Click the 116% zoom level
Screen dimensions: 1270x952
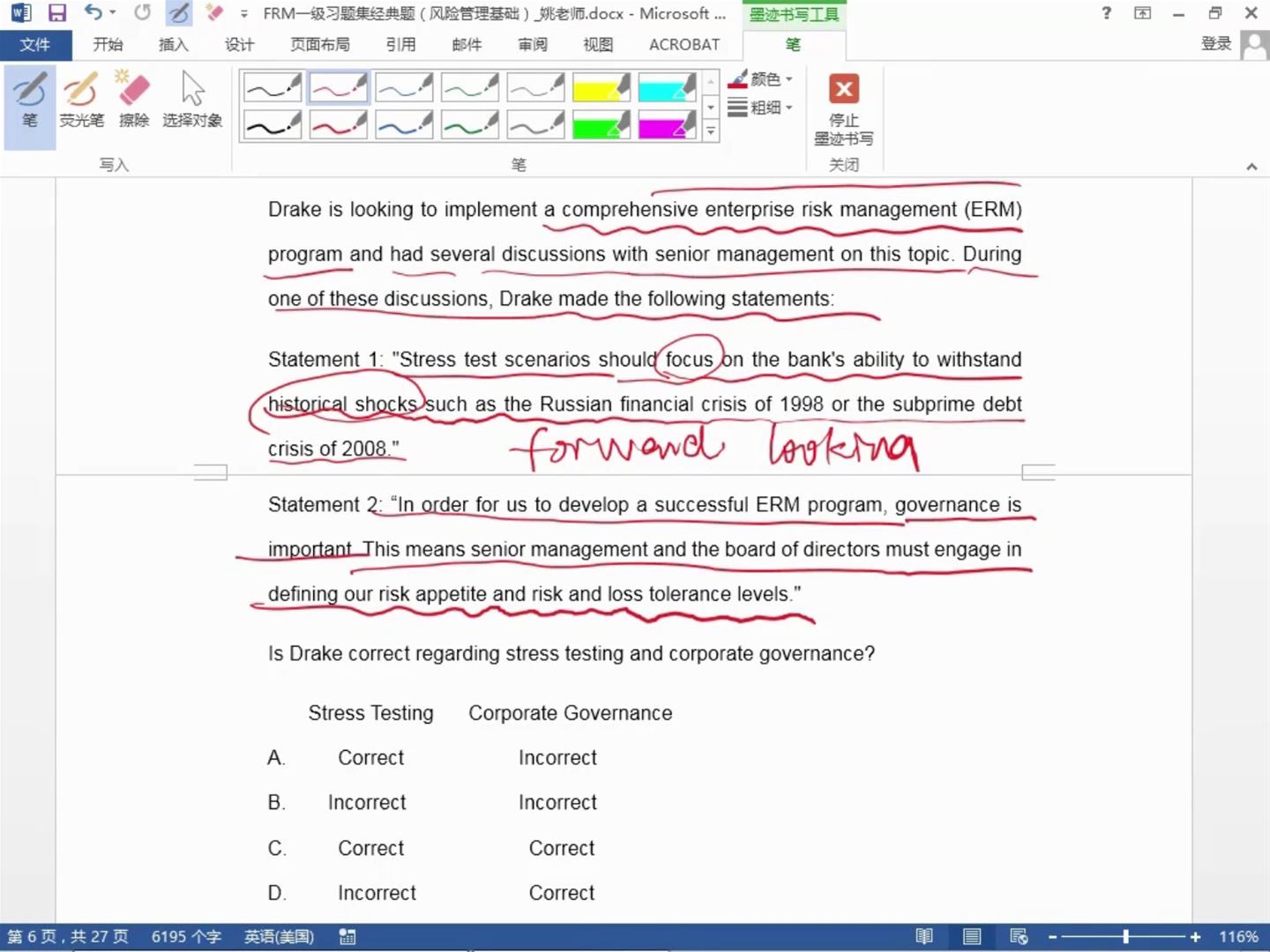coord(1238,937)
